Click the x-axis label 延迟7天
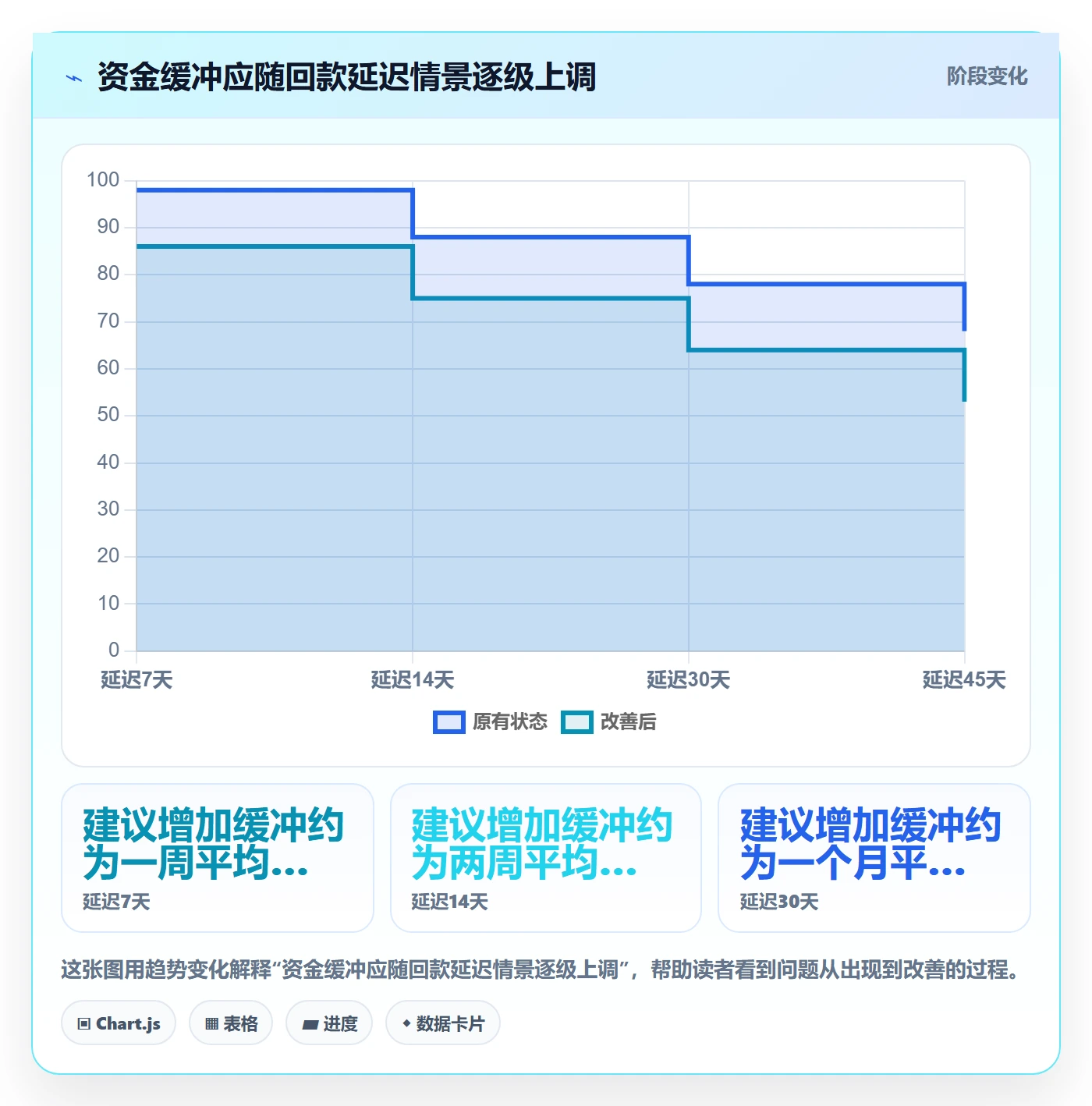The image size is (1092, 1106). click(136, 680)
